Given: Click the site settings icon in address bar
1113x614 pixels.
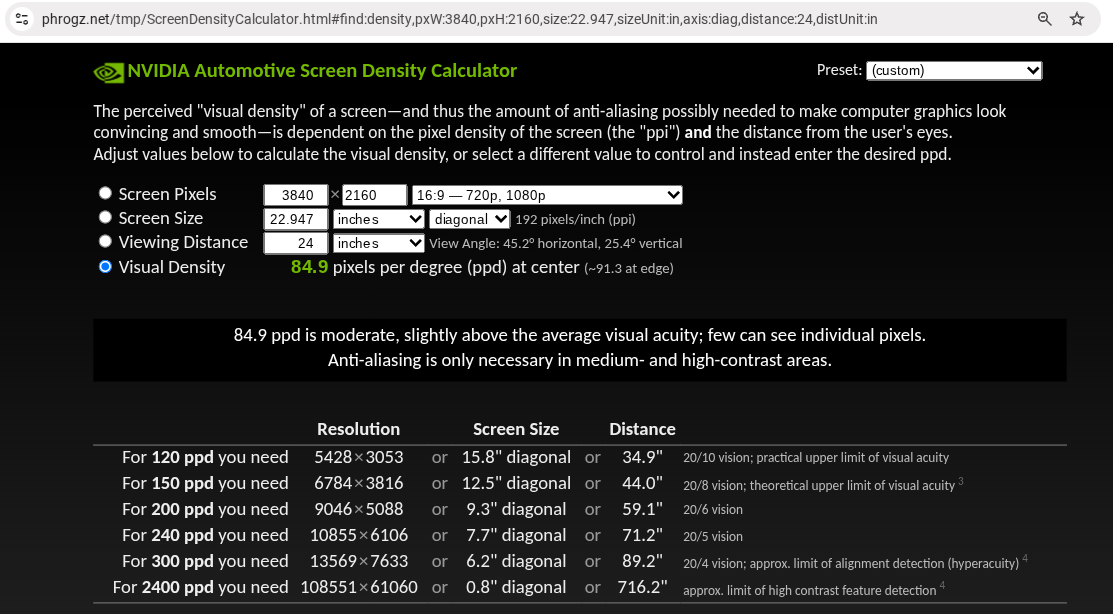Looking at the screenshot, I should tap(22, 19).
